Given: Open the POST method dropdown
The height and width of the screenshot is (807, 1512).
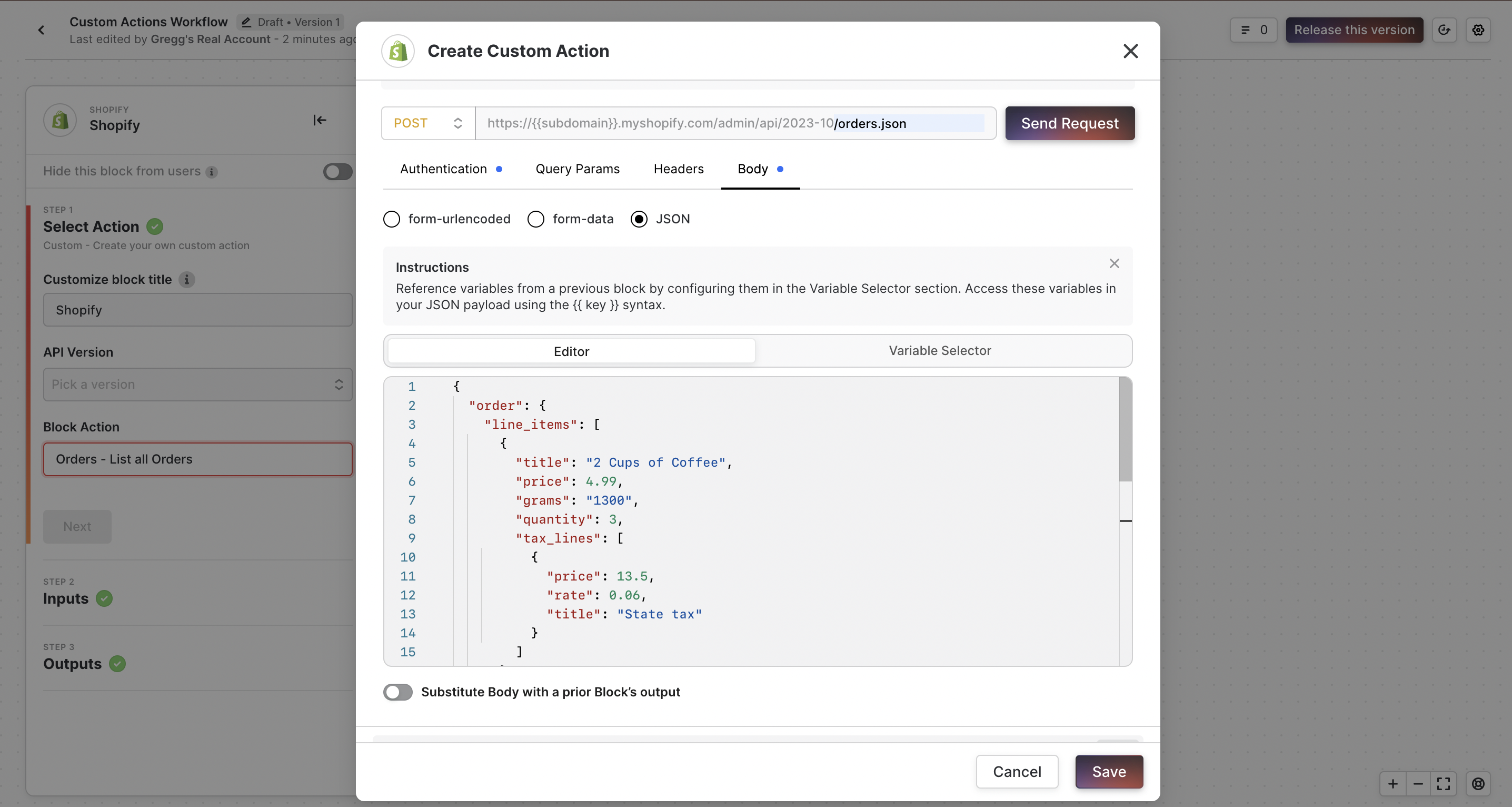Looking at the screenshot, I should (x=428, y=123).
